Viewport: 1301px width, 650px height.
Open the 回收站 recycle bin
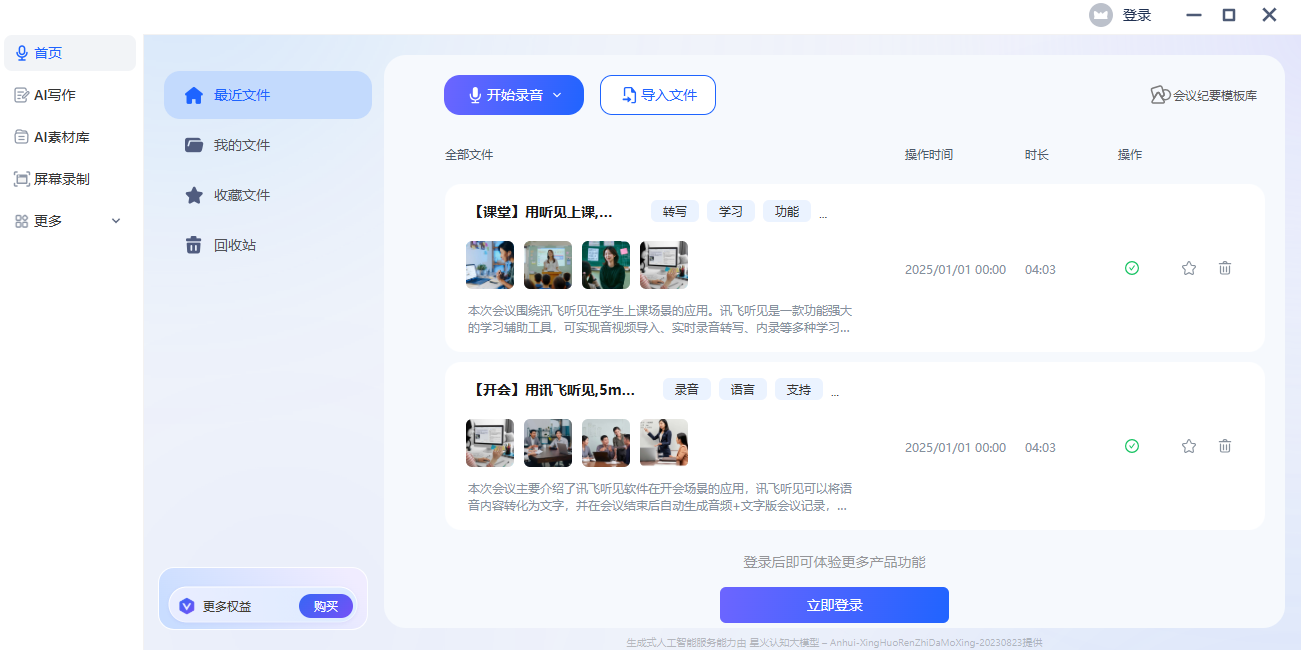pos(234,245)
